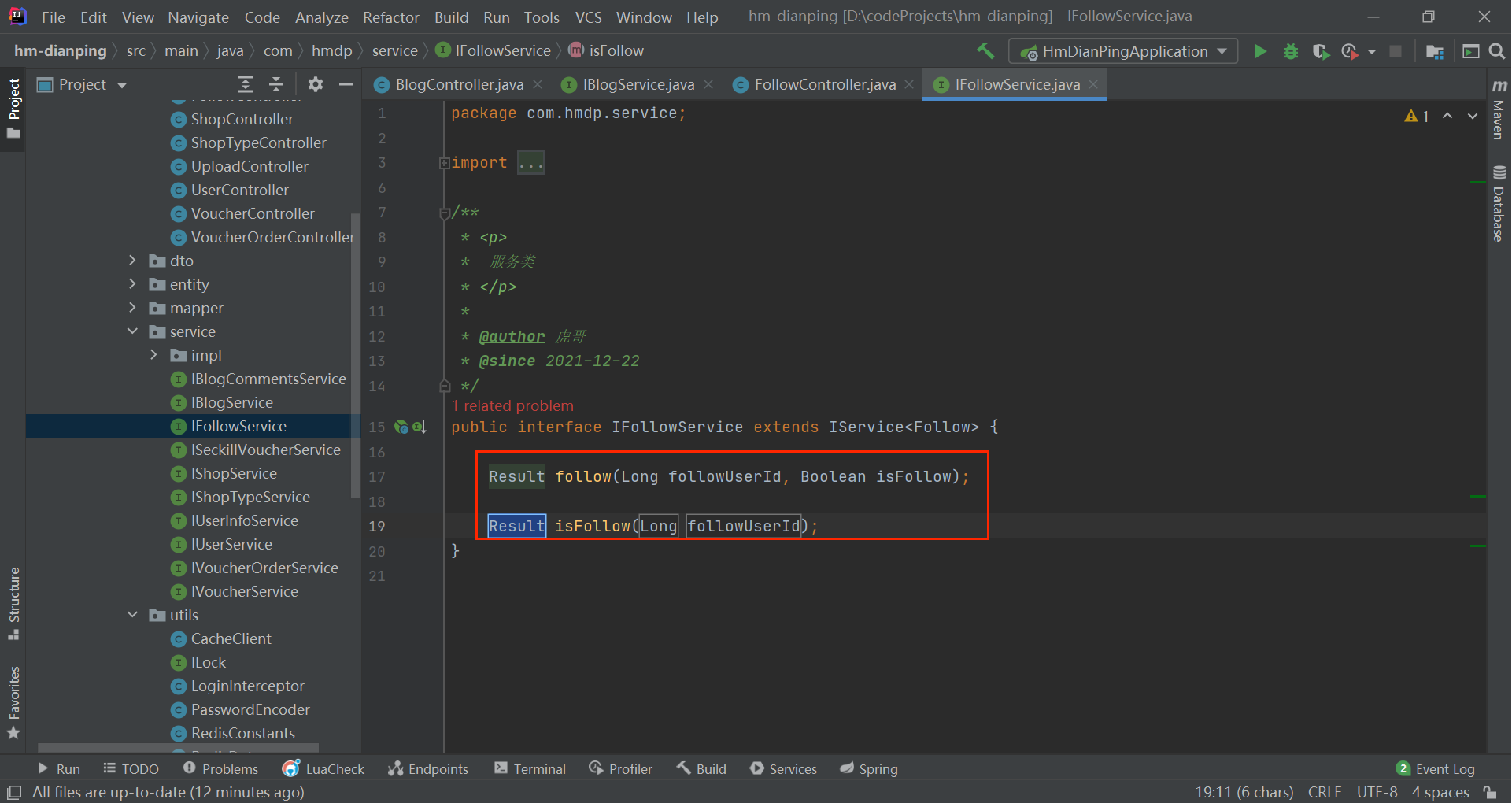Toggle the Project tool window stripe button
Viewport: 1512px width, 803px height.
13,108
